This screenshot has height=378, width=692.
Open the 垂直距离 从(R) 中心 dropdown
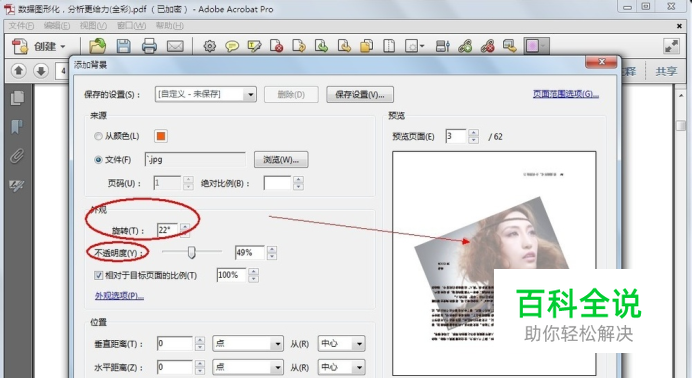click(x=342, y=344)
